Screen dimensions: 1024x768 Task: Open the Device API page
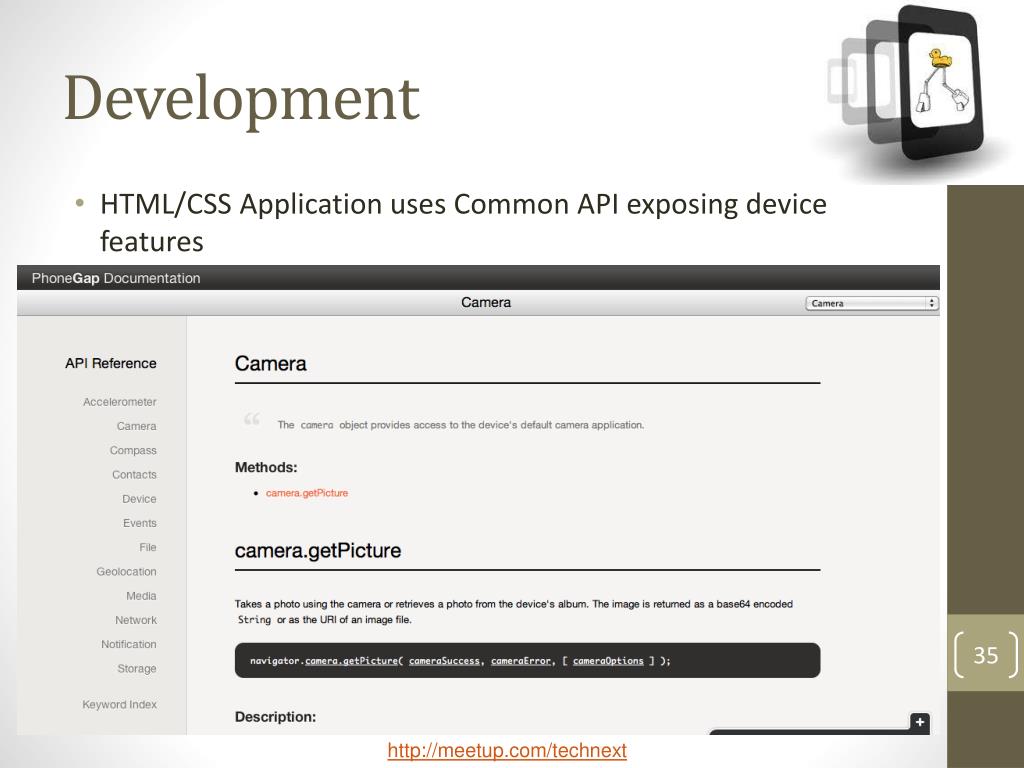[x=139, y=499]
